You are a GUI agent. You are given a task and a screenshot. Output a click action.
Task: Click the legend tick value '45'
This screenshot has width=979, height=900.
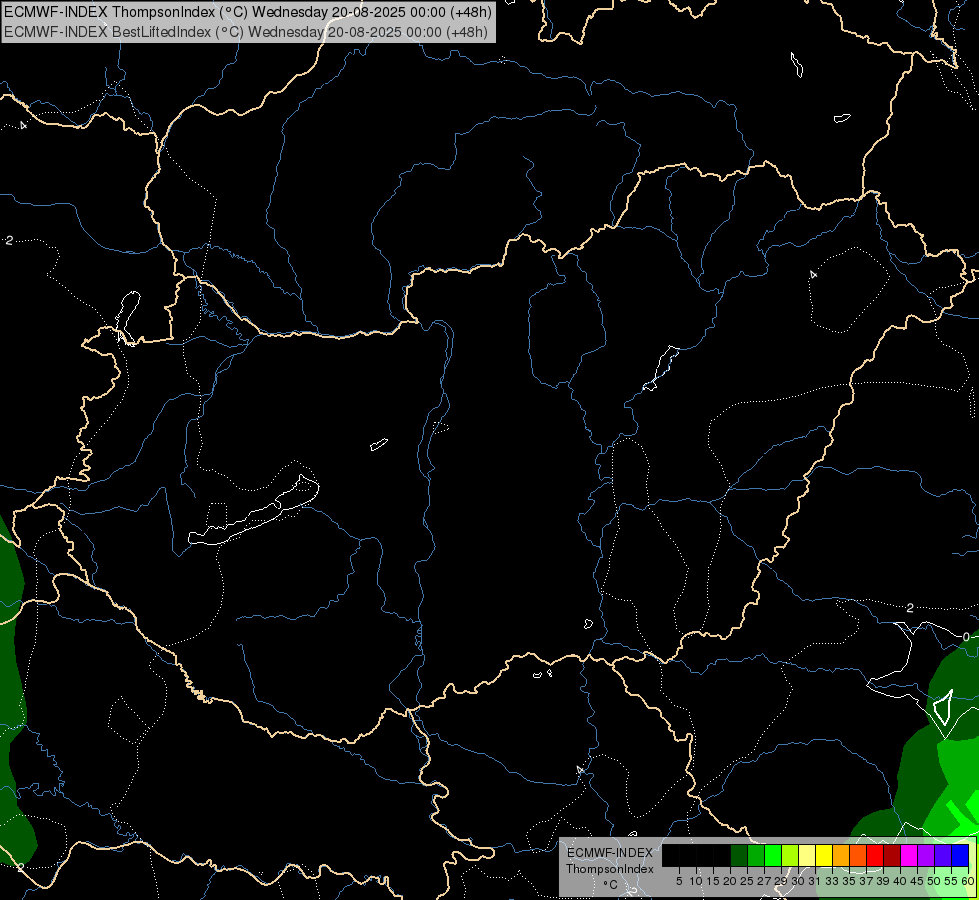point(917,881)
